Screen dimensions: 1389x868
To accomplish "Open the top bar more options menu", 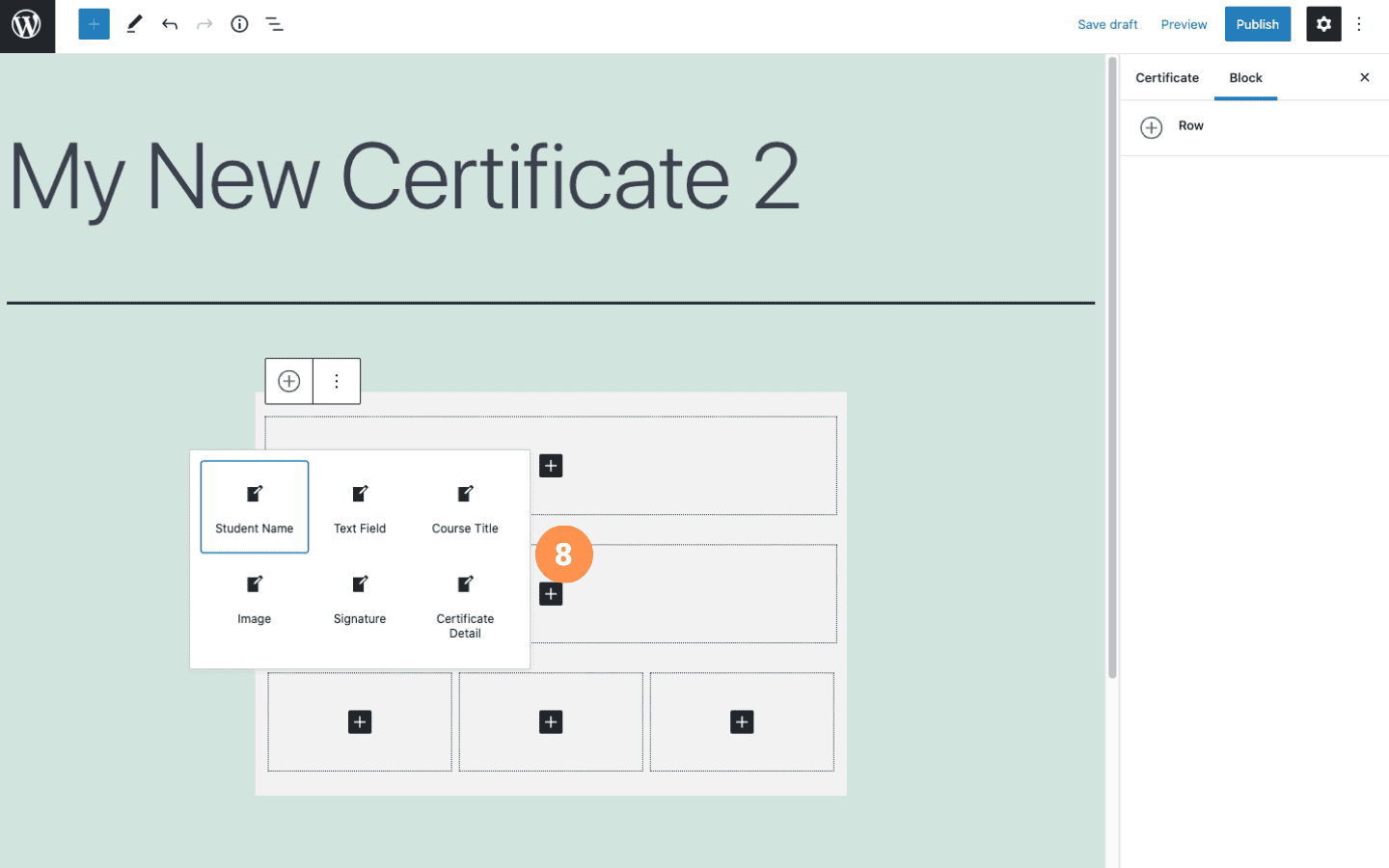I will pyautogui.click(x=1359, y=24).
